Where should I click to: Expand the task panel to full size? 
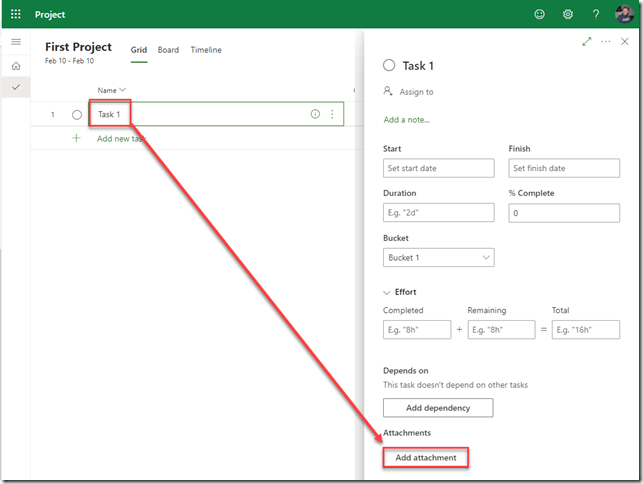pos(586,42)
